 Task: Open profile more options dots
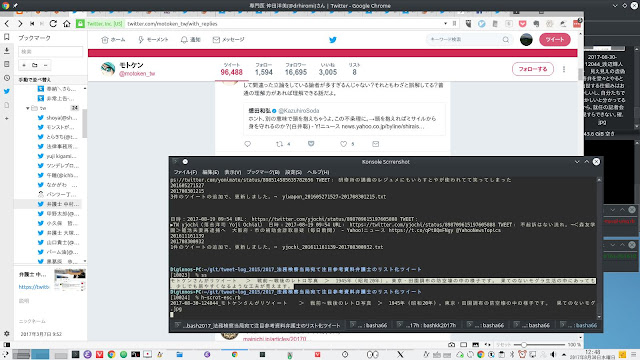click(564, 69)
